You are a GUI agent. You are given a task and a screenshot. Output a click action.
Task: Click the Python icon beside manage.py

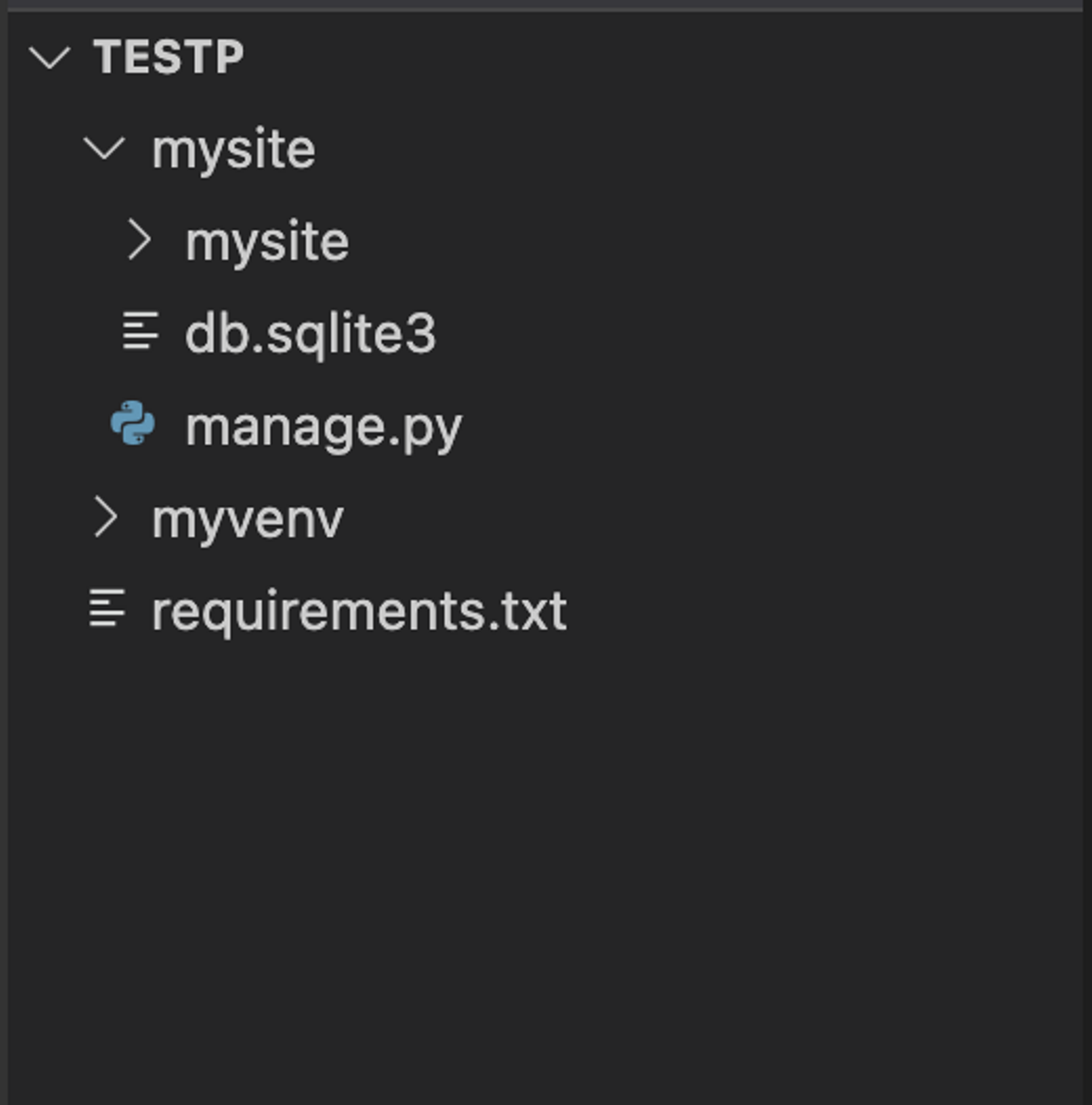pos(133,424)
